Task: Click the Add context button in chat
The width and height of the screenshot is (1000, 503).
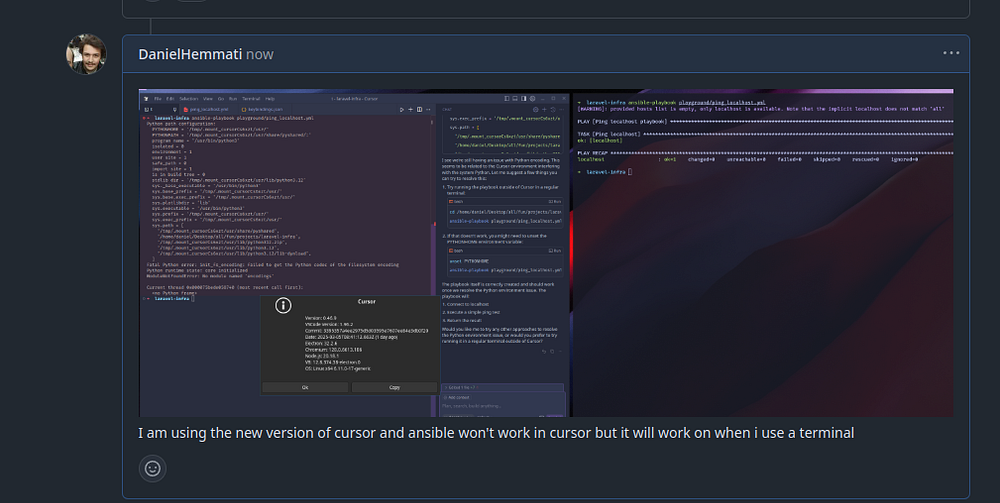Action: 459,396
